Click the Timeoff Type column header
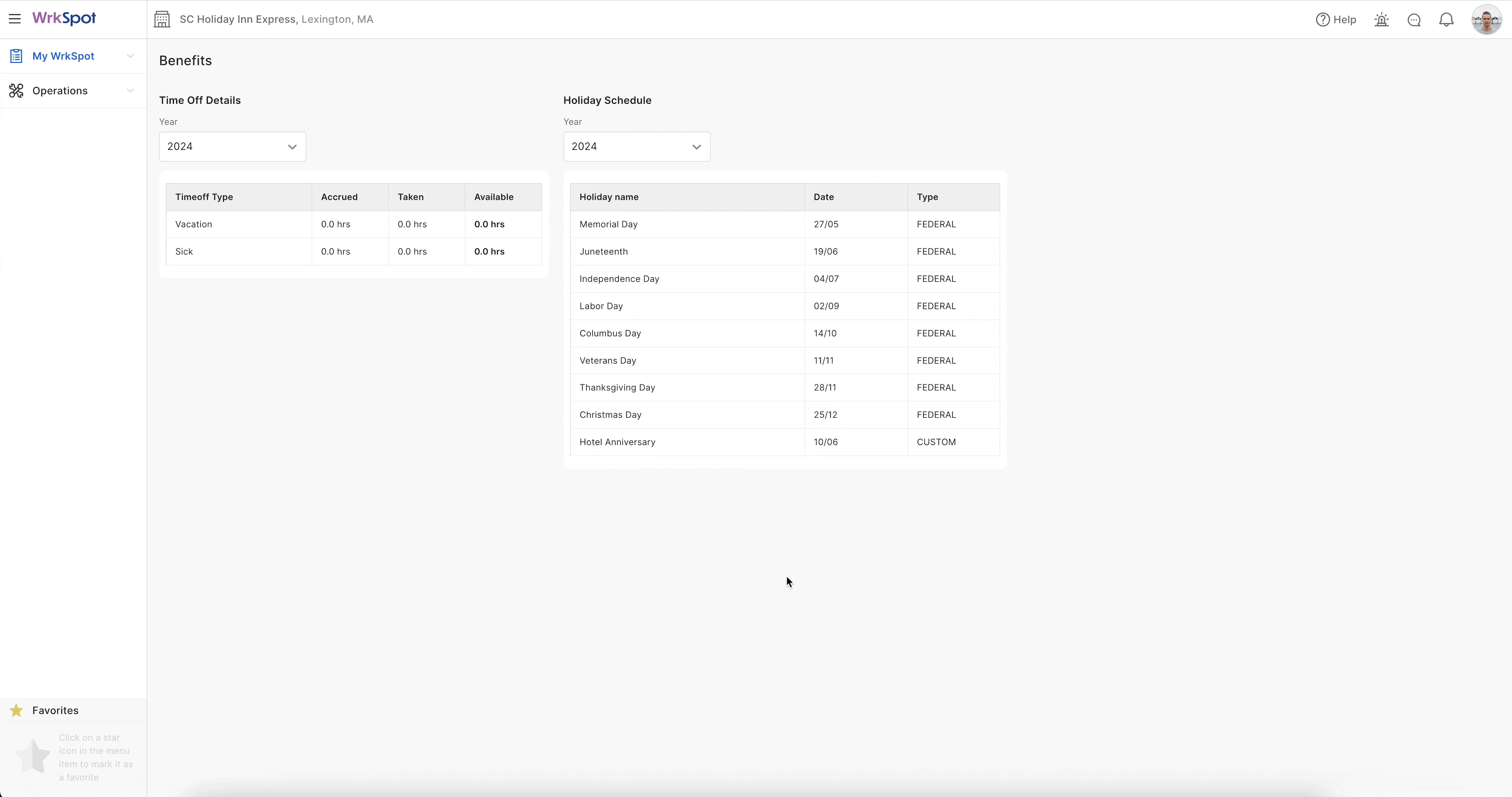Image resolution: width=1512 pixels, height=797 pixels. point(239,197)
